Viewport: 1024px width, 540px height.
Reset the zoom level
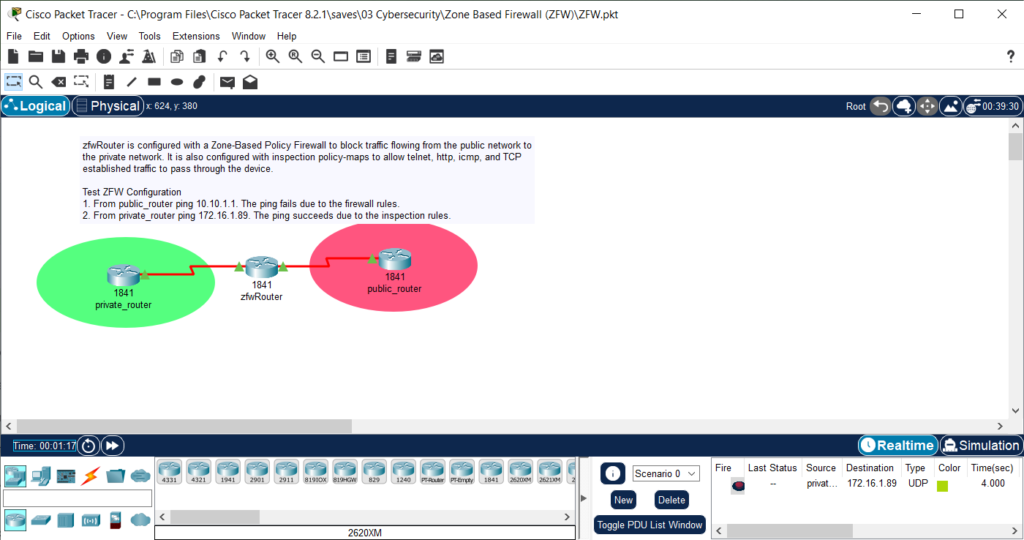pyautogui.click(x=295, y=57)
